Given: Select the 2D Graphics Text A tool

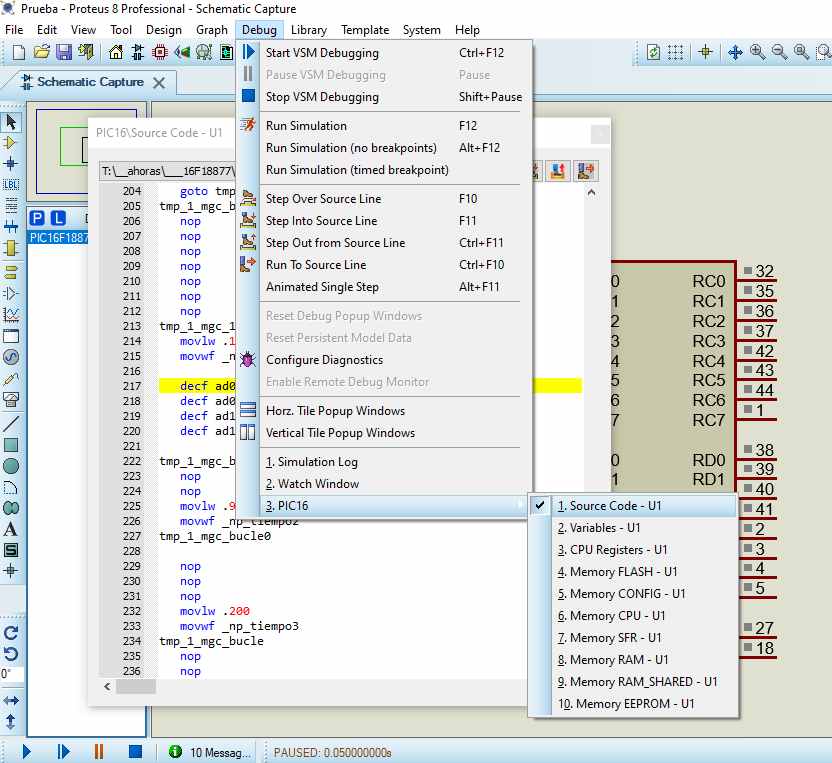Looking at the screenshot, I should click(11, 529).
